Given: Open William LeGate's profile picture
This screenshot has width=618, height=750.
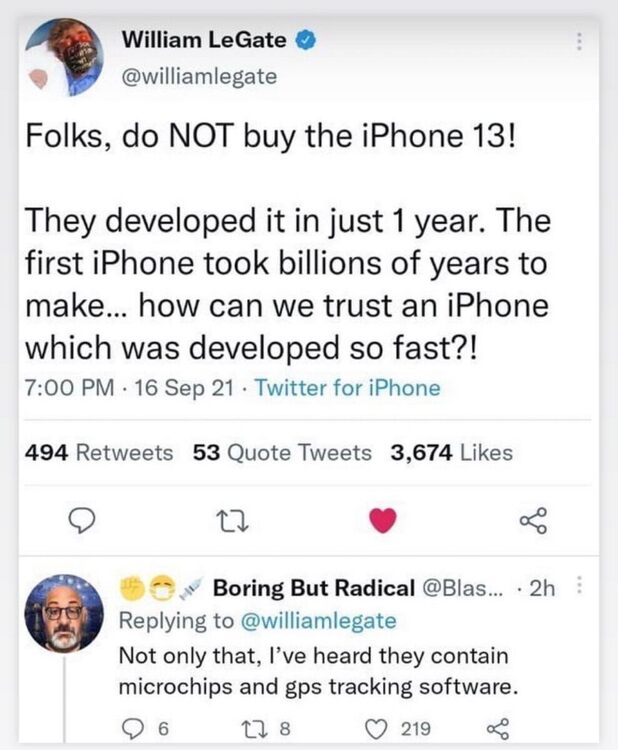Looking at the screenshot, I should point(64,57).
